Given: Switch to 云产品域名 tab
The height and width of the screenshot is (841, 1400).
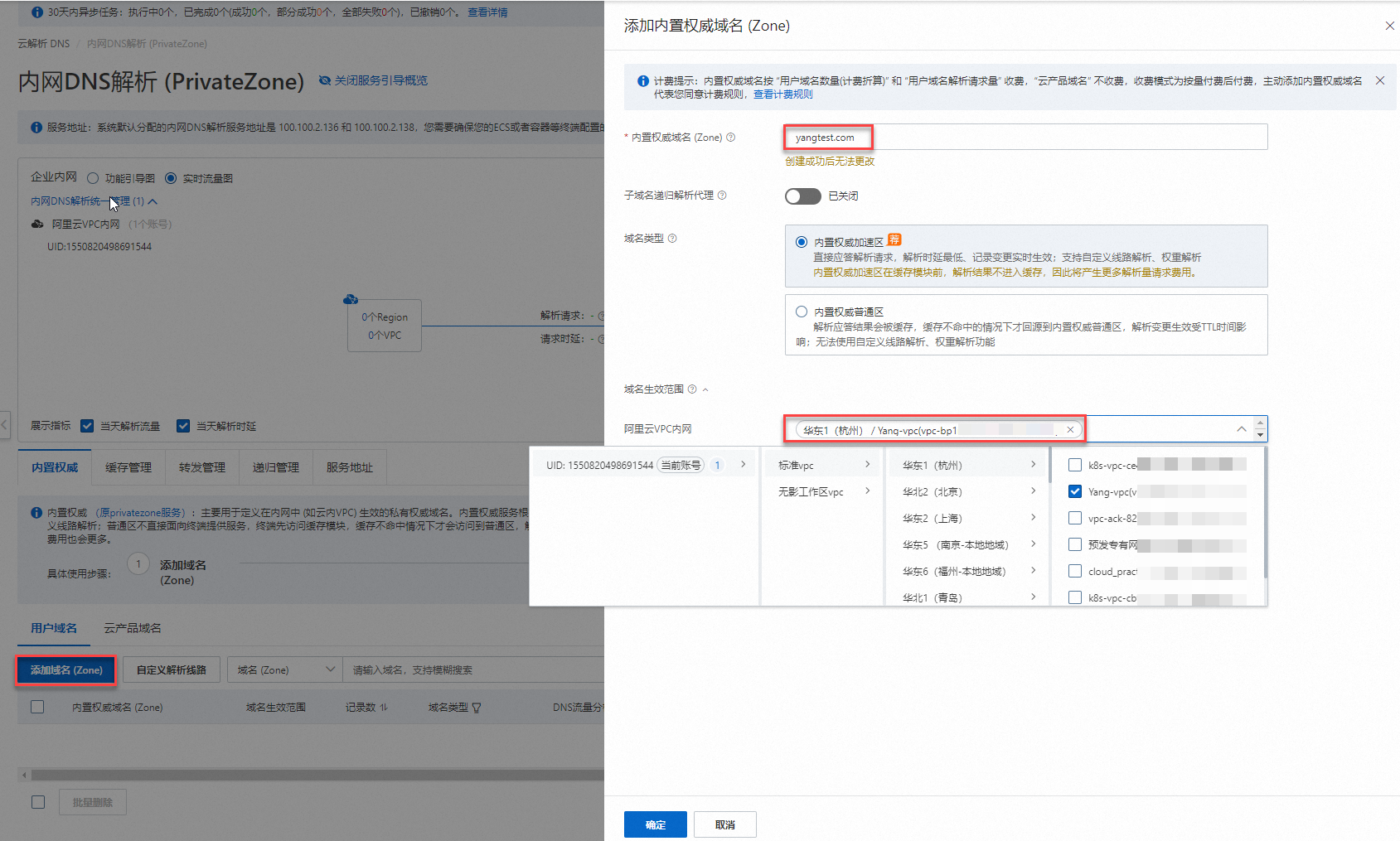Looking at the screenshot, I should 133,628.
